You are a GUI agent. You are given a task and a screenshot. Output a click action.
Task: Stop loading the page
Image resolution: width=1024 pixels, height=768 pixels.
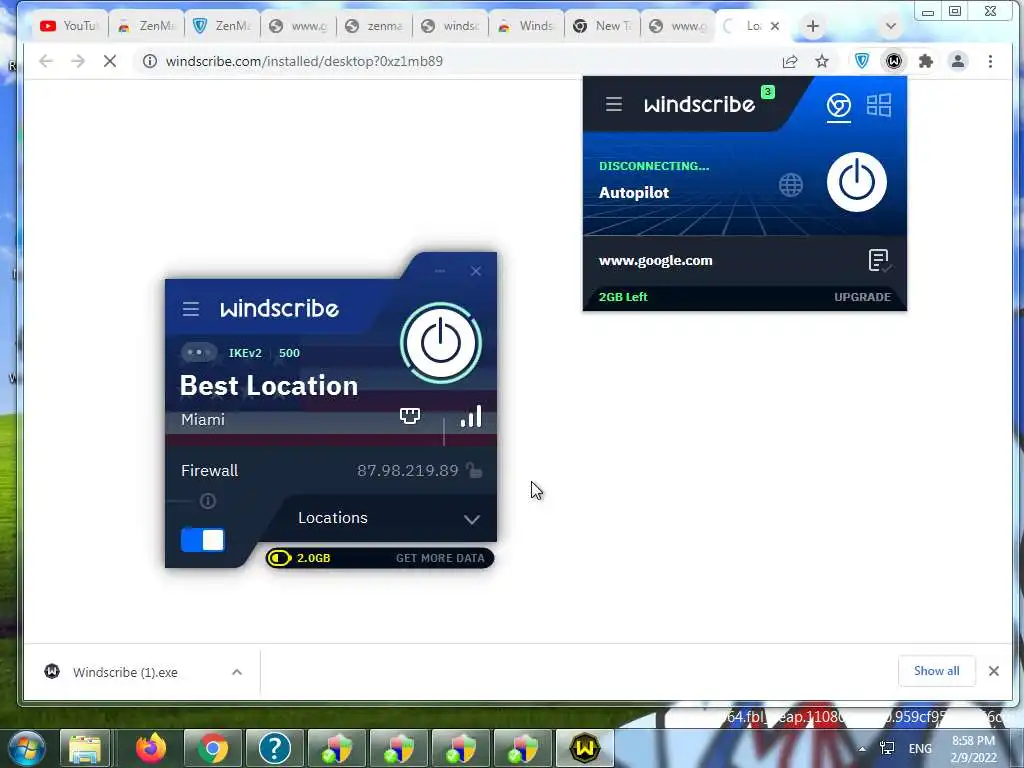(110, 61)
